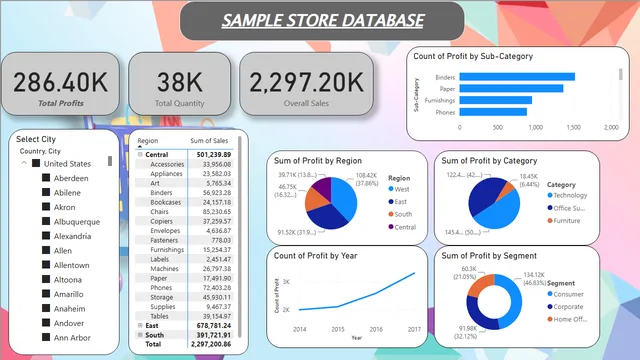Click the Total Quantity card
The width and height of the screenshot is (640, 360).
[x=180, y=84]
